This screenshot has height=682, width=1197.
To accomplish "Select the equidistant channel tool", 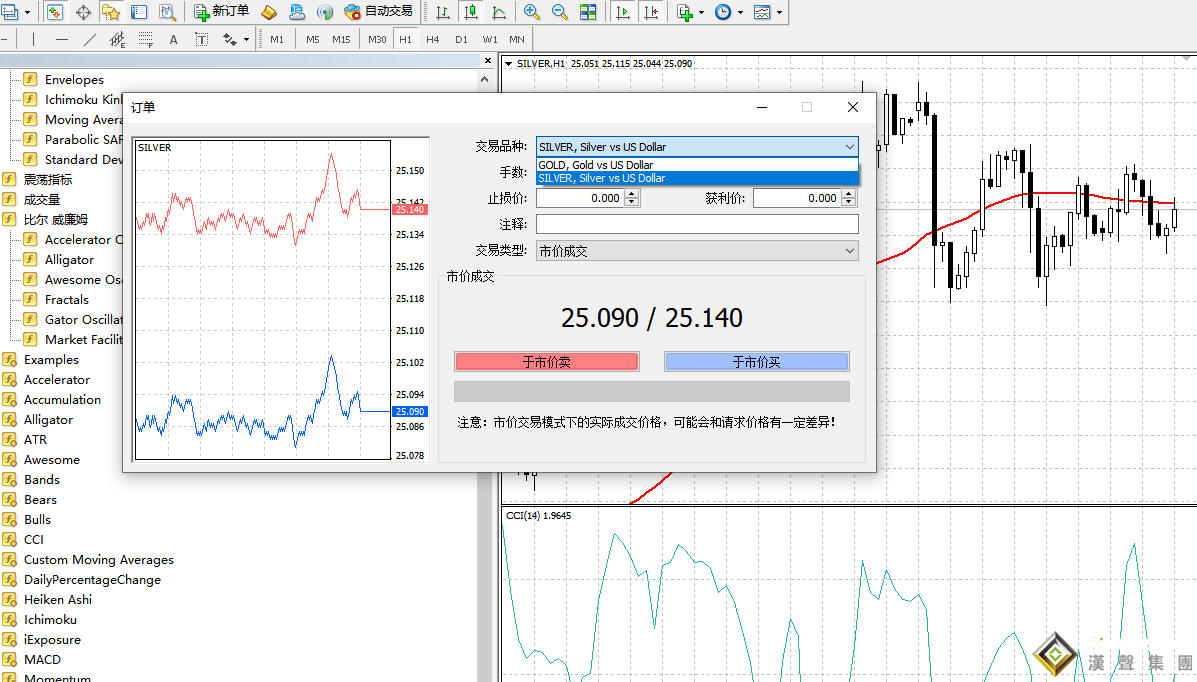I will 117,39.
